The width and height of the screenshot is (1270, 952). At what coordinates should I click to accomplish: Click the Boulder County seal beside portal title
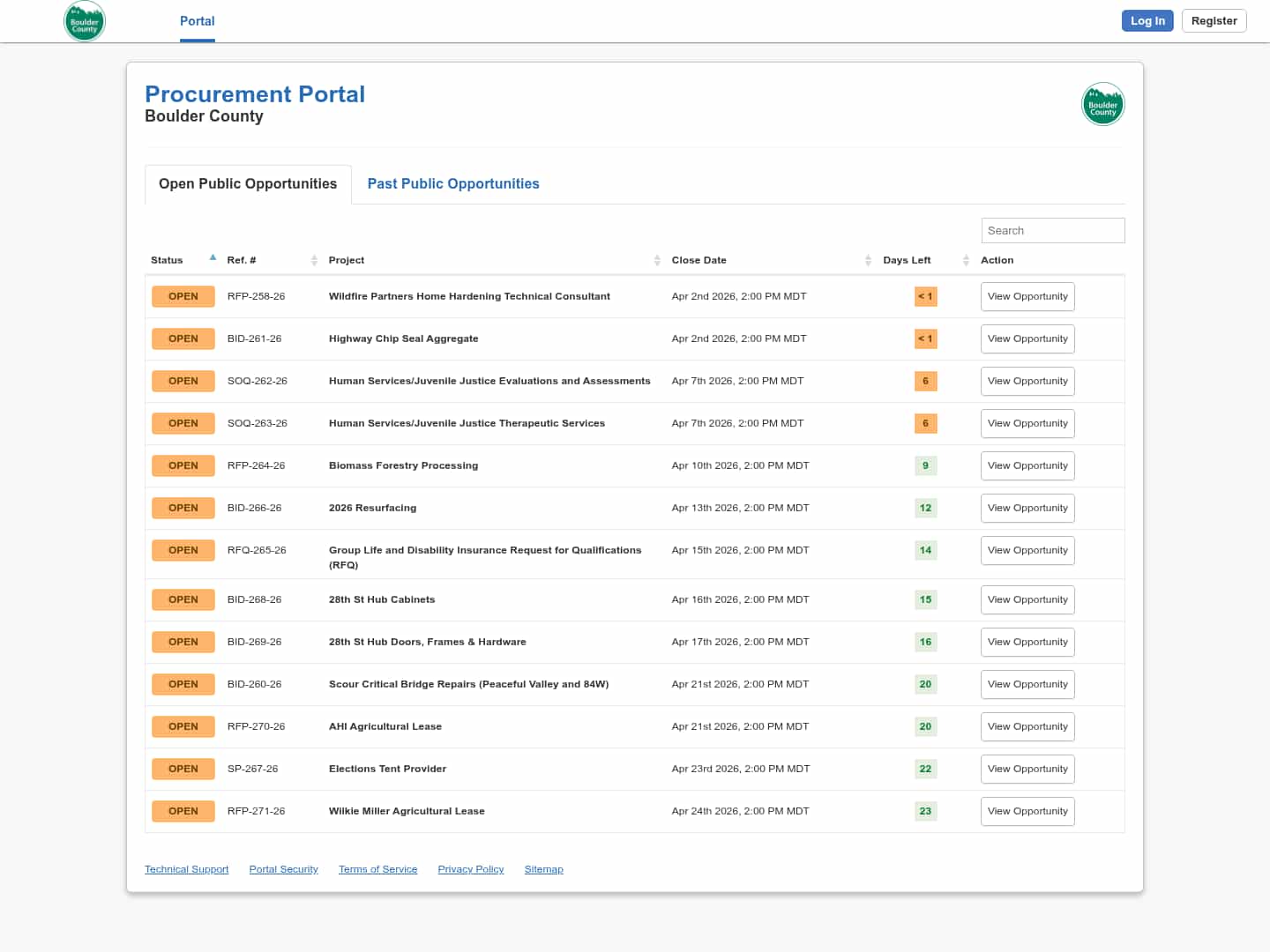point(1102,105)
